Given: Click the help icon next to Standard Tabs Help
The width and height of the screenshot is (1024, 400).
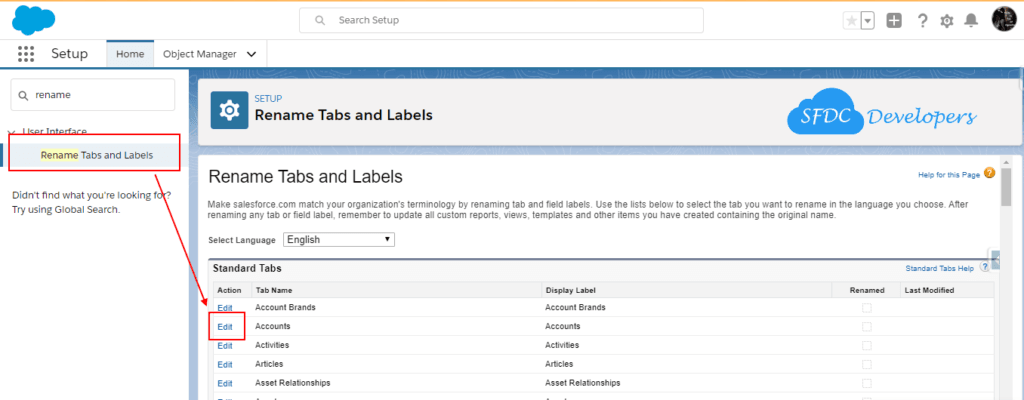Looking at the screenshot, I should (x=985, y=267).
